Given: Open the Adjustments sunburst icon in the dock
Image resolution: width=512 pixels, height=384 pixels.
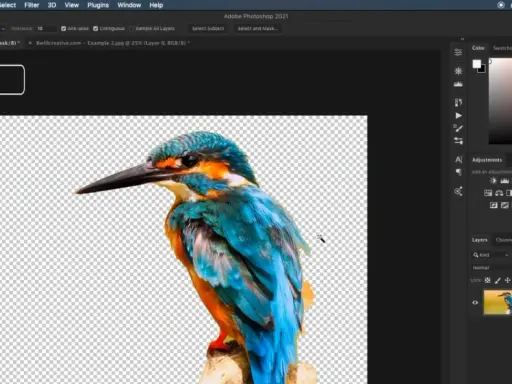Looking at the screenshot, I should (x=458, y=71).
